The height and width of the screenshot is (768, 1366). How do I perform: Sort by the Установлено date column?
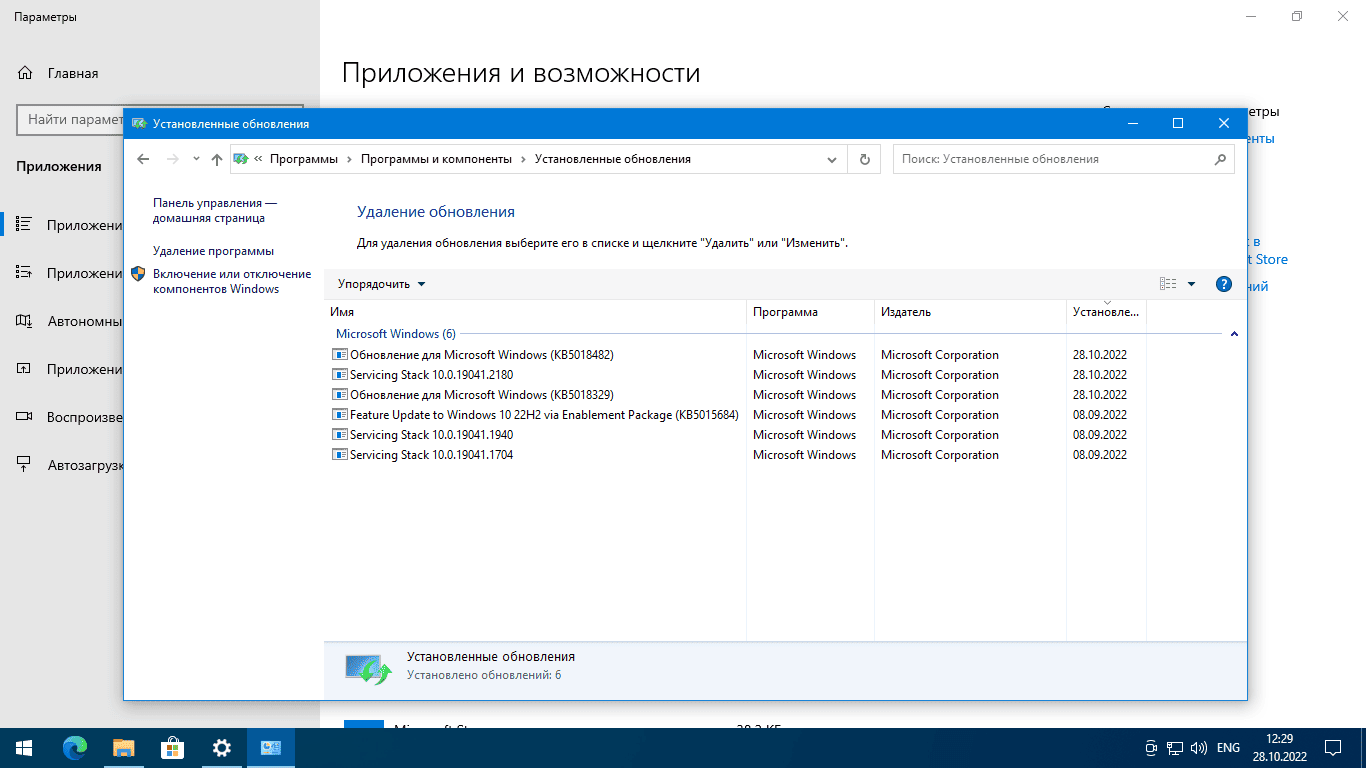coord(1106,312)
